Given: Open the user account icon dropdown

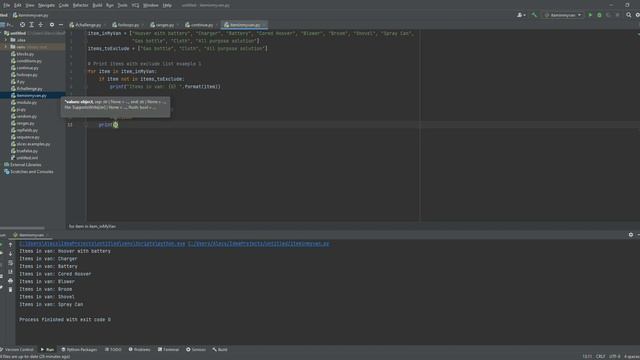Looking at the screenshot, I should click(521, 15).
